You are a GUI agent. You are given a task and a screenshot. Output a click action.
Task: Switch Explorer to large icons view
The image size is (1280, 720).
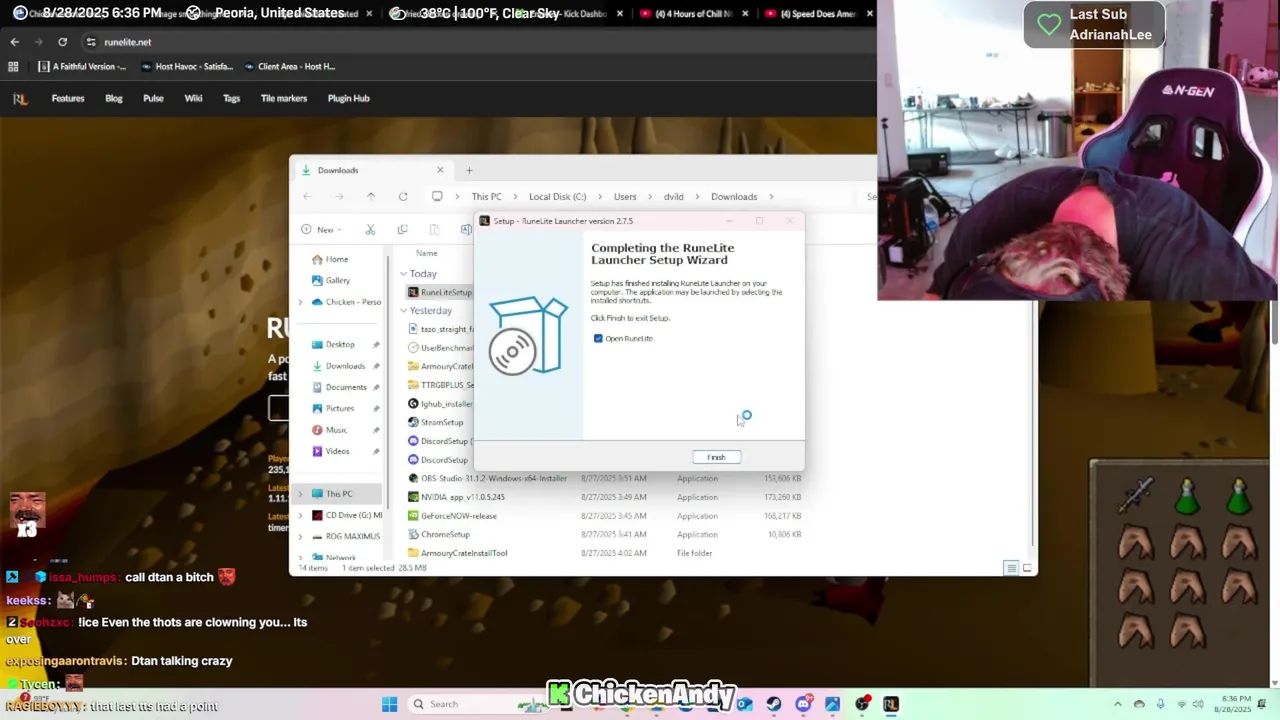click(x=1027, y=568)
